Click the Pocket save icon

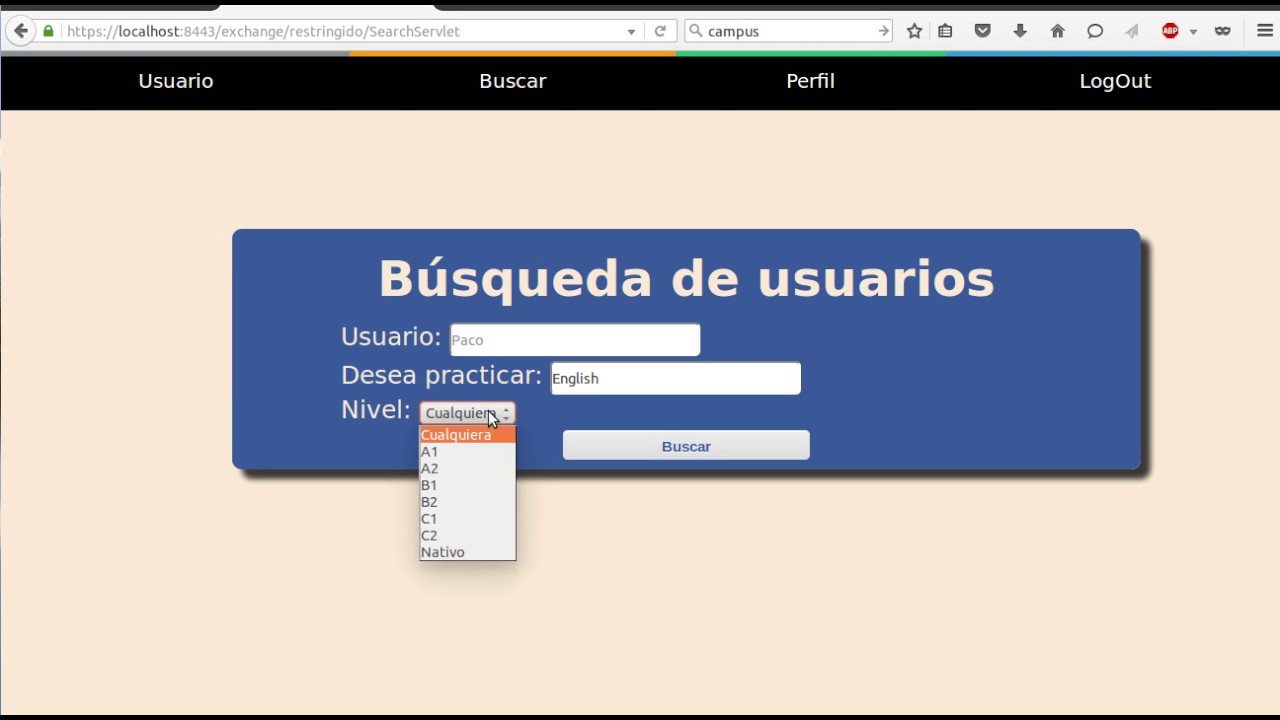(x=982, y=31)
